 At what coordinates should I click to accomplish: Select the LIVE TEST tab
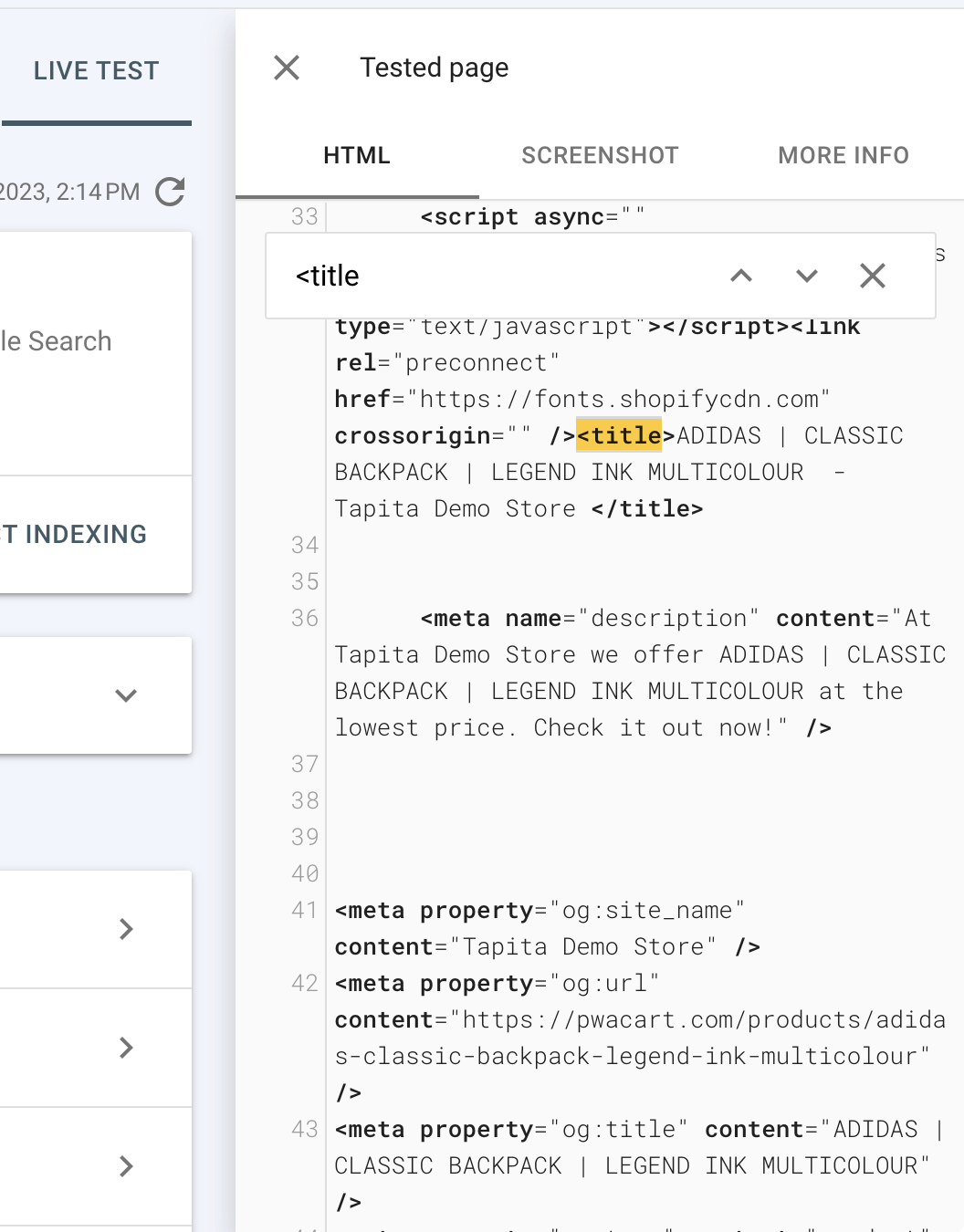pyautogui.click(x=96, y=71)
